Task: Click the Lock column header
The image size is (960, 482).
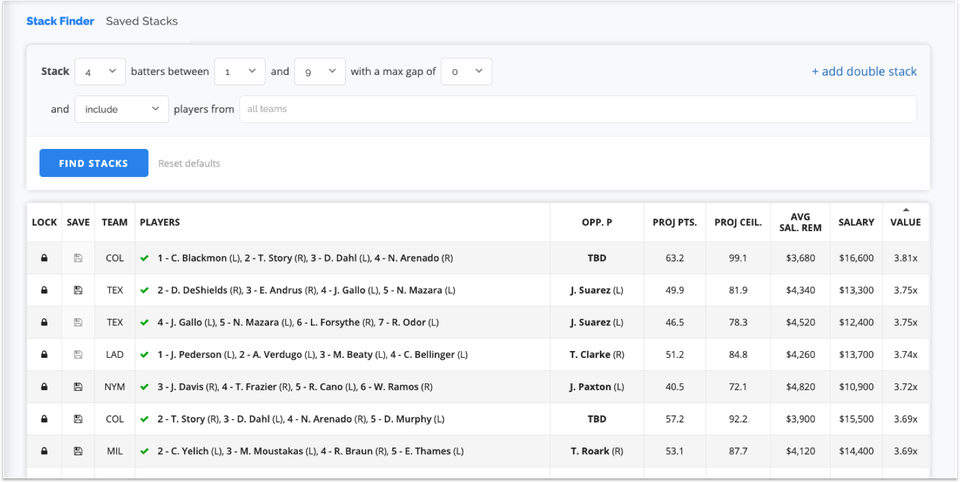Action: coord(44,222)
